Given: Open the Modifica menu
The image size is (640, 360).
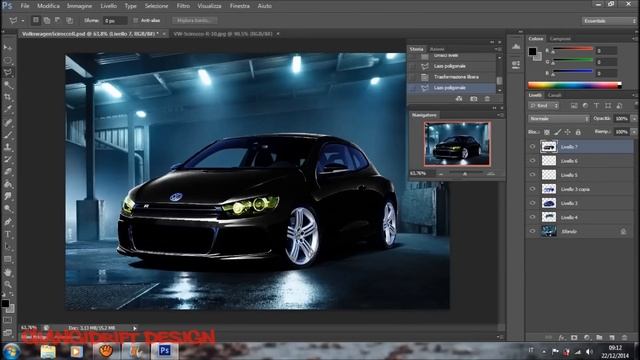Looking at the screenshot, I should tap(48, 6).
